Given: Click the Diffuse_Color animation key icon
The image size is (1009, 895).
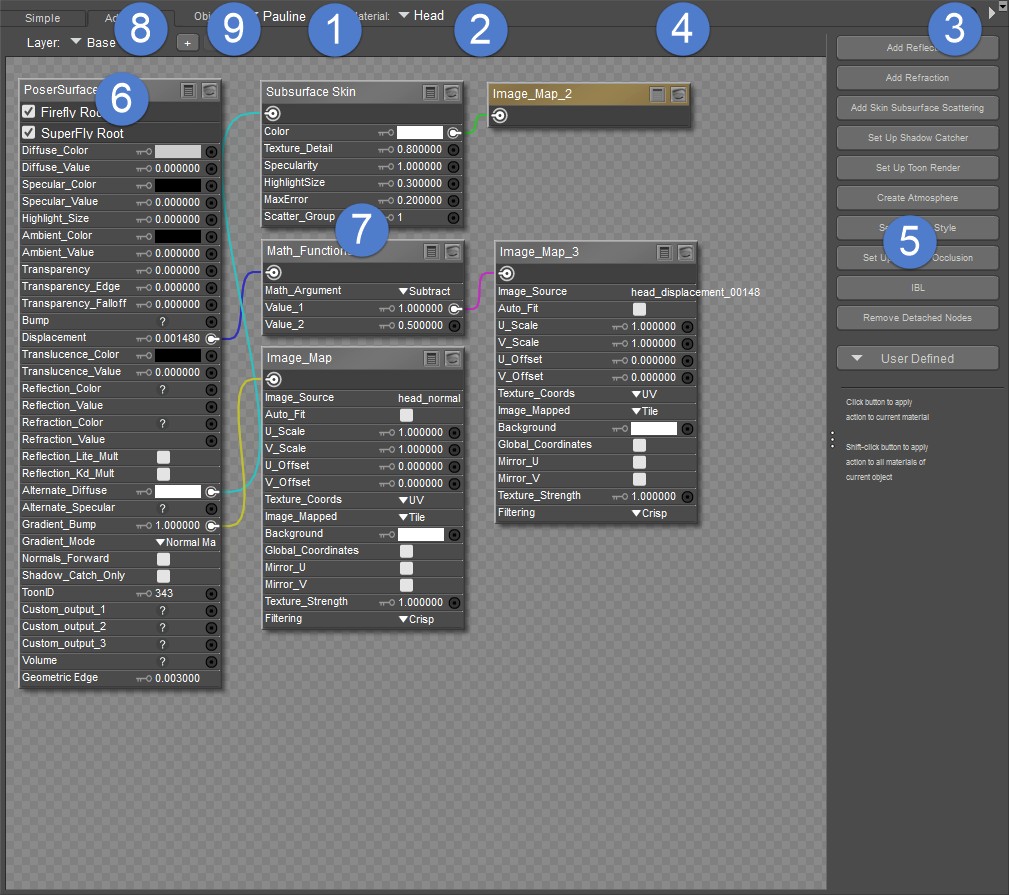Looking at the screenshot, I should [144, 151].
